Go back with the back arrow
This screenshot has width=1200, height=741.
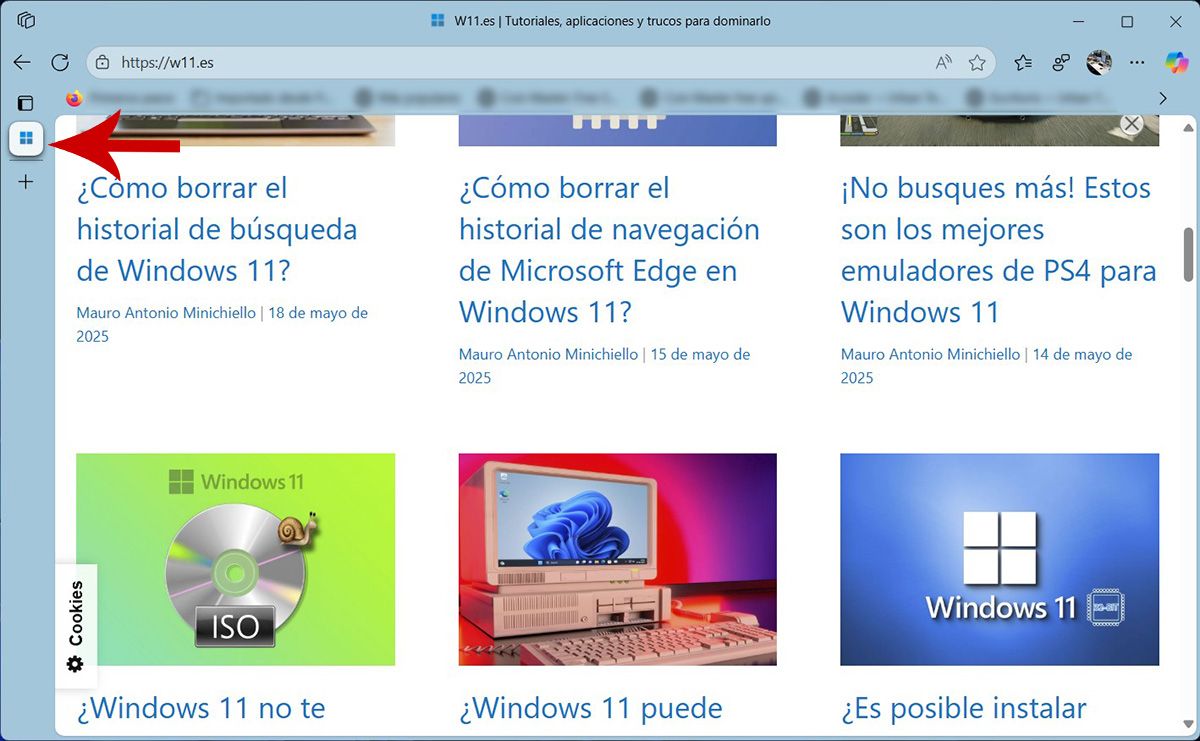tap(22, 62)
